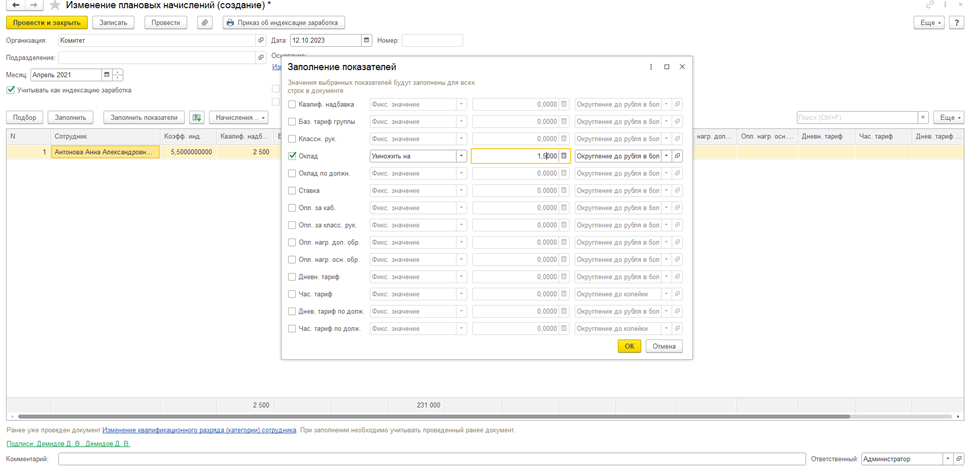Viewport: 974px width, 467px height.
Task: Expand Ставка method dropdown
Action: coord(462,191)
